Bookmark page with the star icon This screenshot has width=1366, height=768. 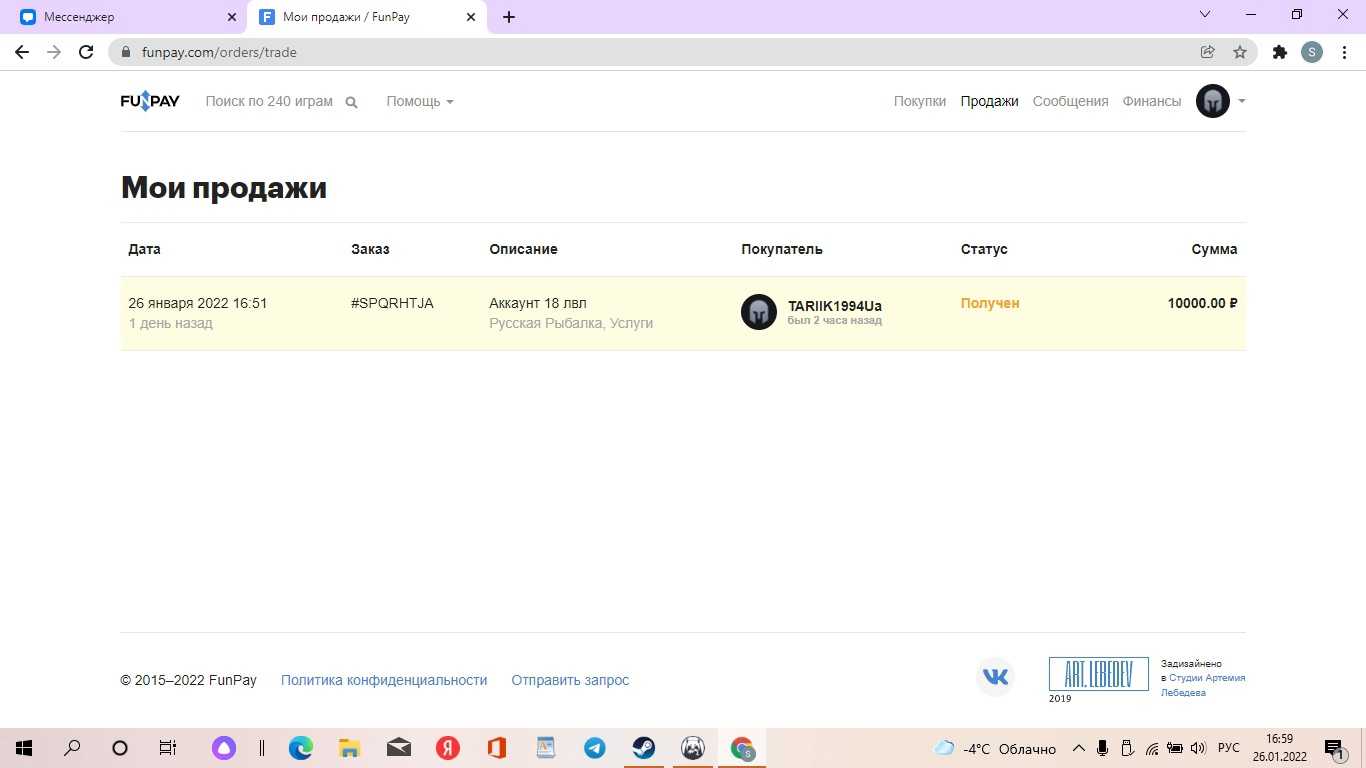pyautogui.click(x=1240, y=52)
